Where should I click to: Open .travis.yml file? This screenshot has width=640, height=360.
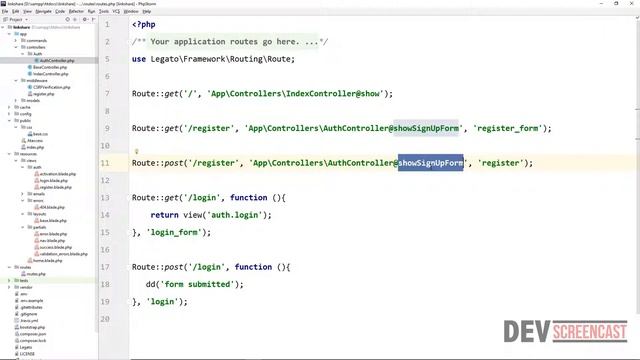[x=26, y=320]
